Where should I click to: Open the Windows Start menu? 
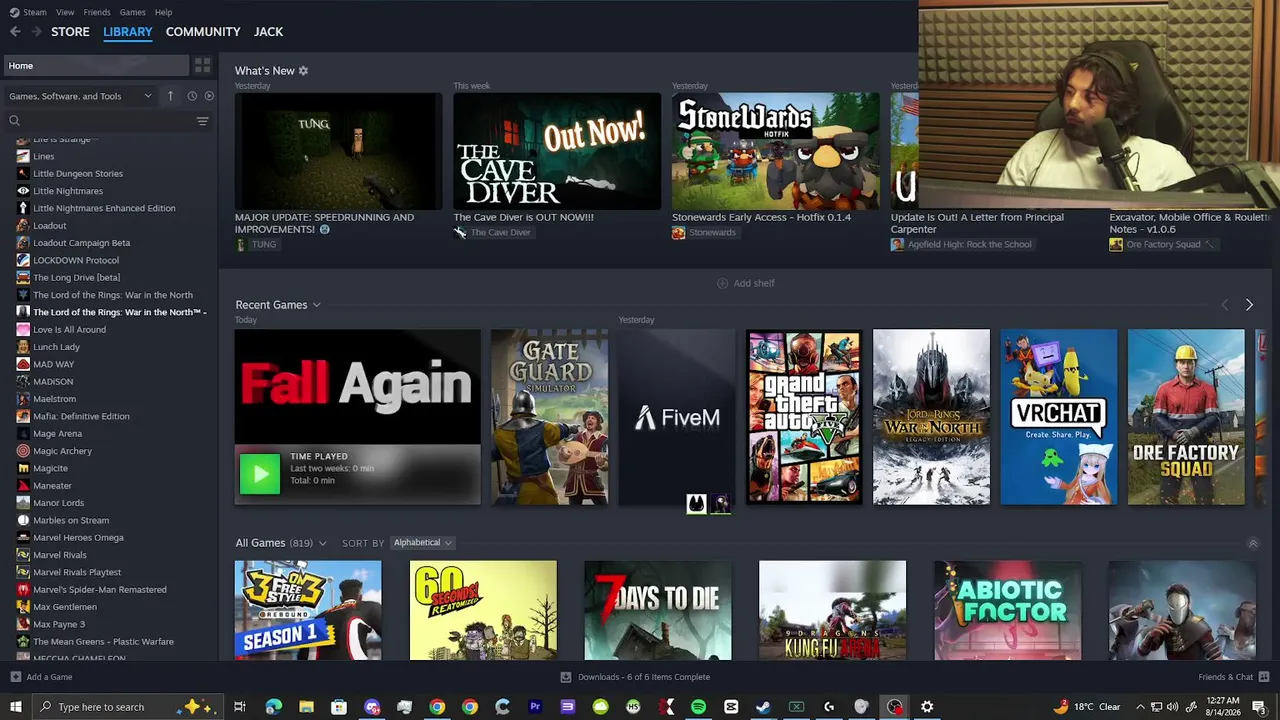(15, 707)
